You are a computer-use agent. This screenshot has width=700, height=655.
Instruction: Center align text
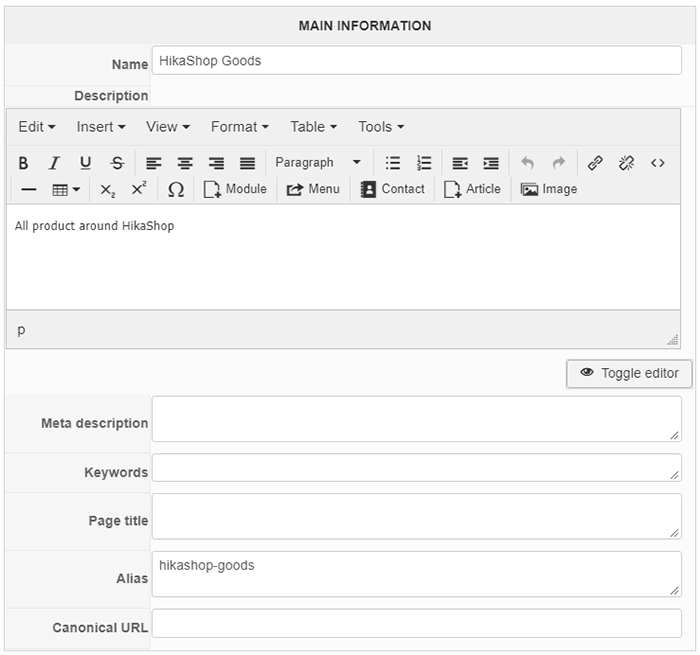click(185, 163)
